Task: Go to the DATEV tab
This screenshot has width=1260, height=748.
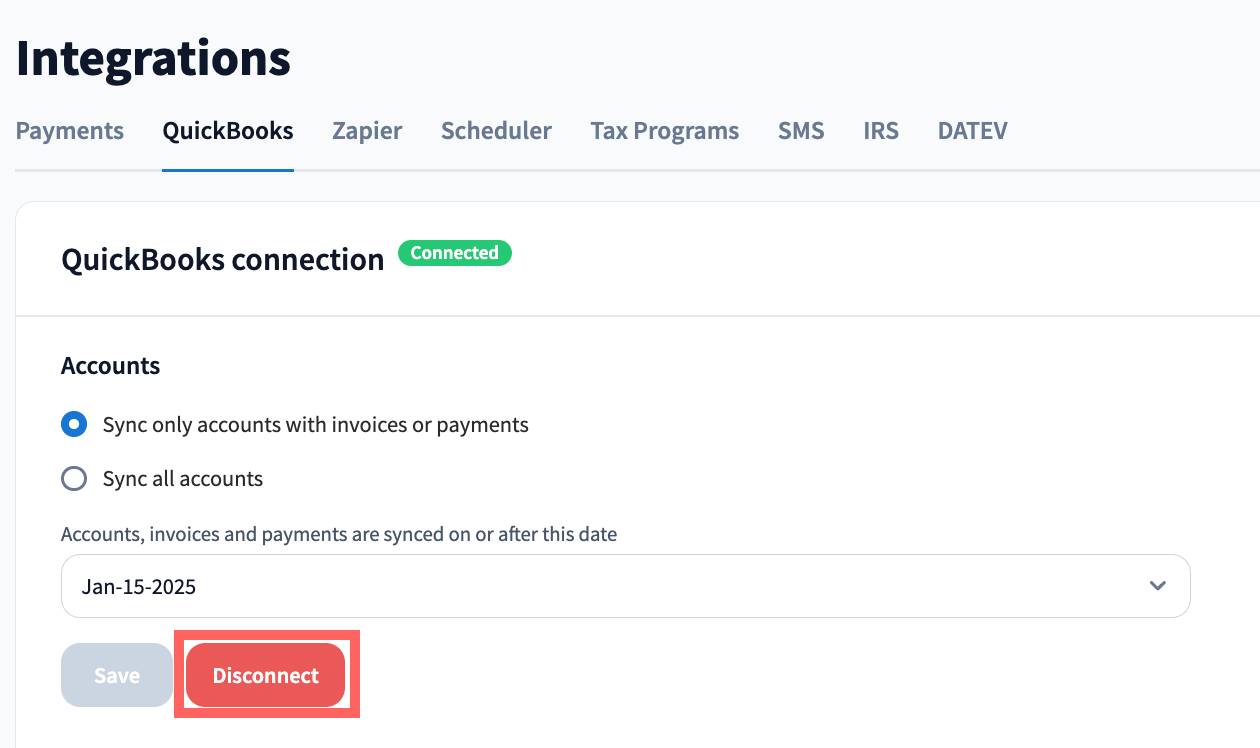Action: tap(972, 131)
